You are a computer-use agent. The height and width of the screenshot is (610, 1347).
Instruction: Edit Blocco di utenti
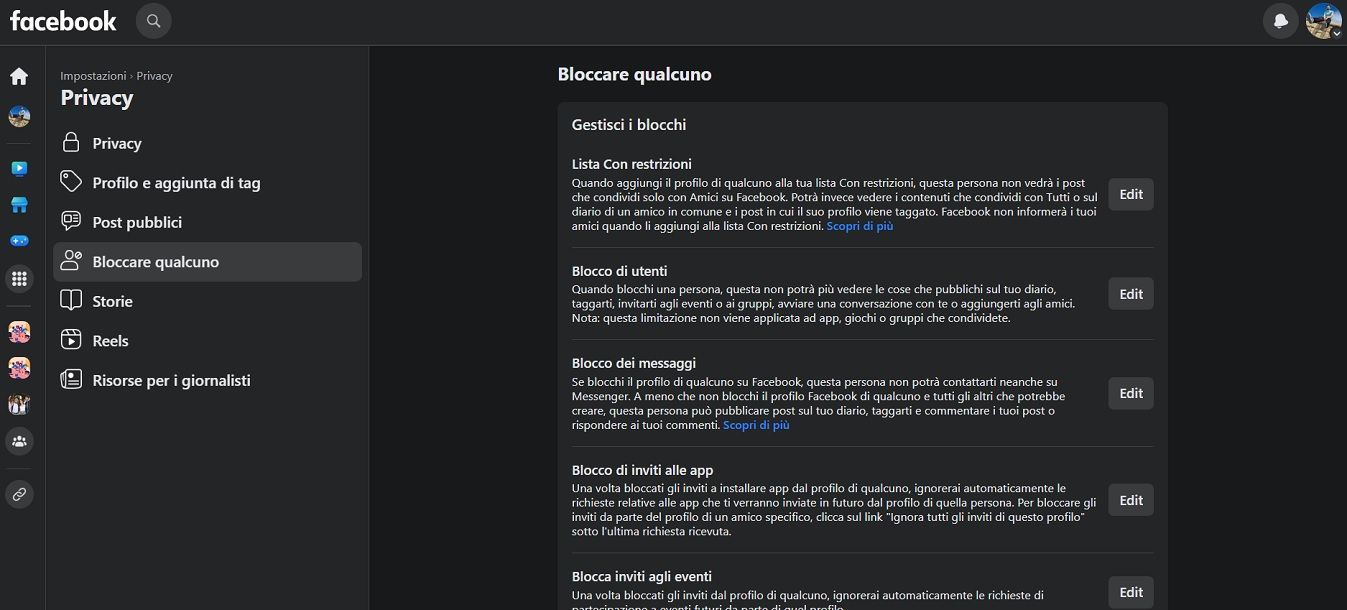pyautogui.click(x=1131, y=294)
